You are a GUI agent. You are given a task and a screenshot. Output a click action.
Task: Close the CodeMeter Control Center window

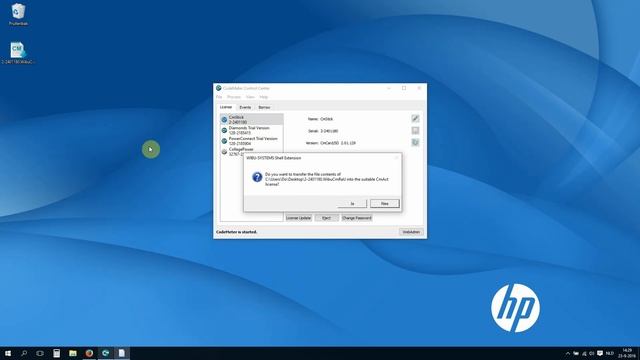[419, 88]
